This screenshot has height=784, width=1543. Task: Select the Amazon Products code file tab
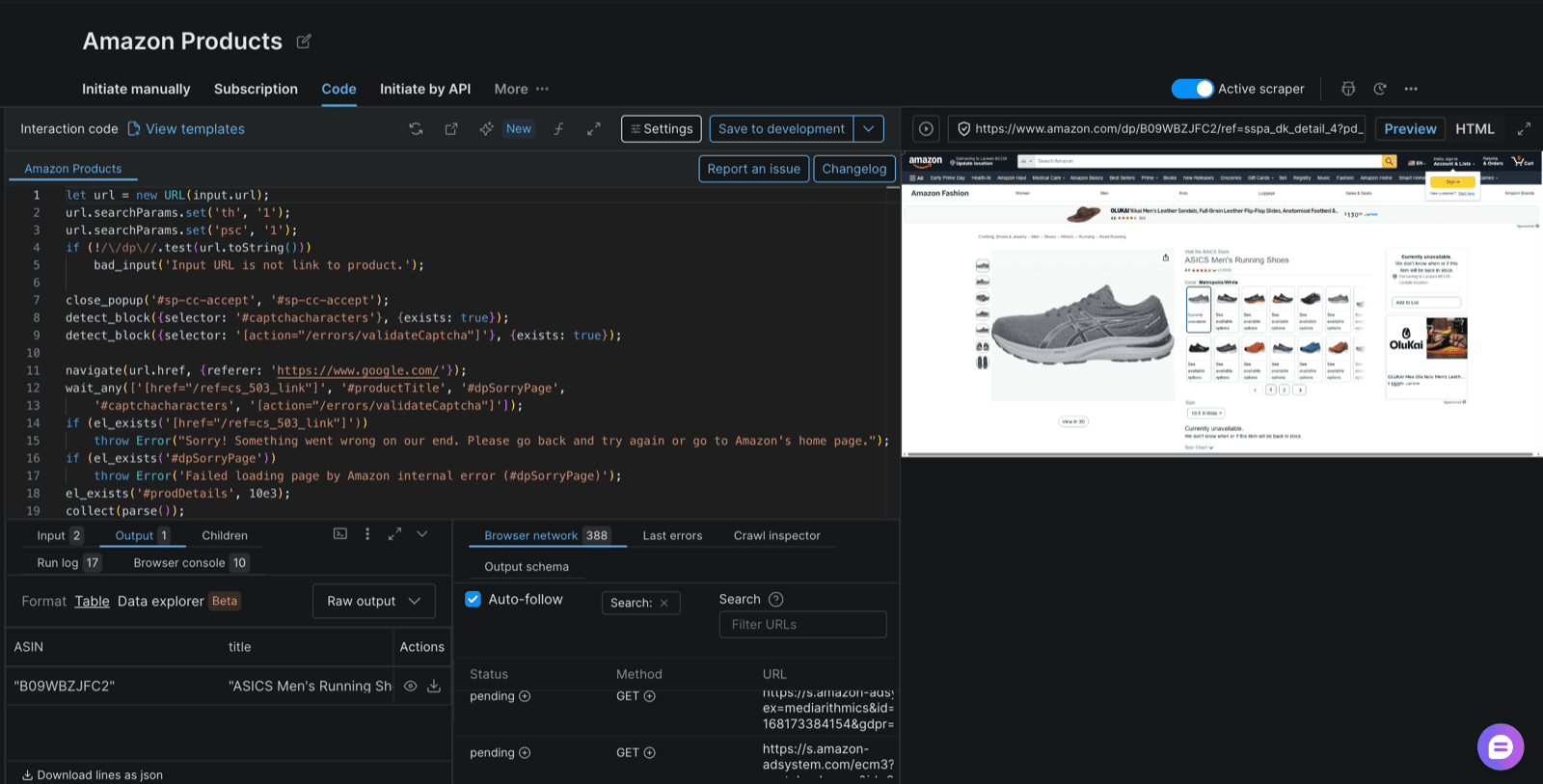[x=73, y=168]
